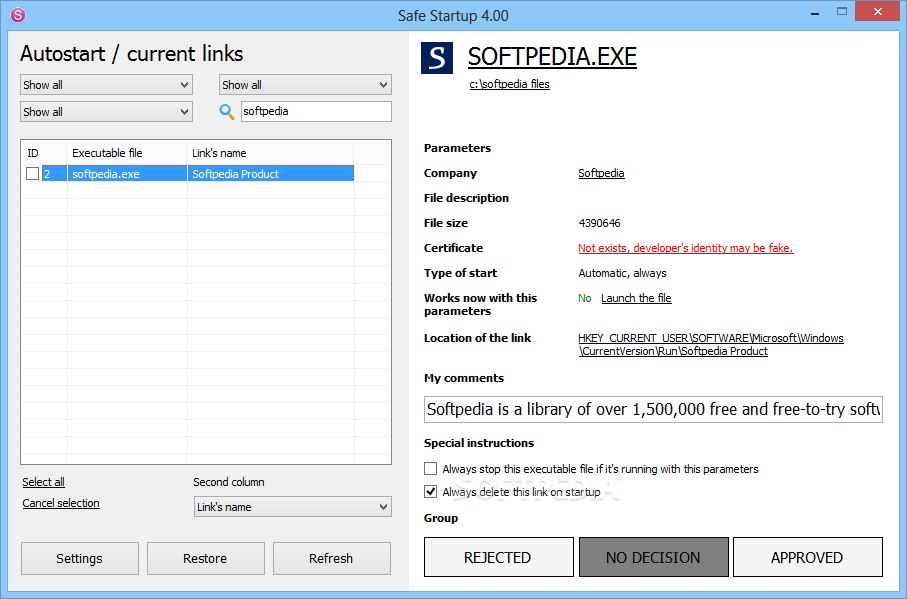Screen dimensions: 907x599
Task: Uncheck always delete this link on startup
Action: 430,491
